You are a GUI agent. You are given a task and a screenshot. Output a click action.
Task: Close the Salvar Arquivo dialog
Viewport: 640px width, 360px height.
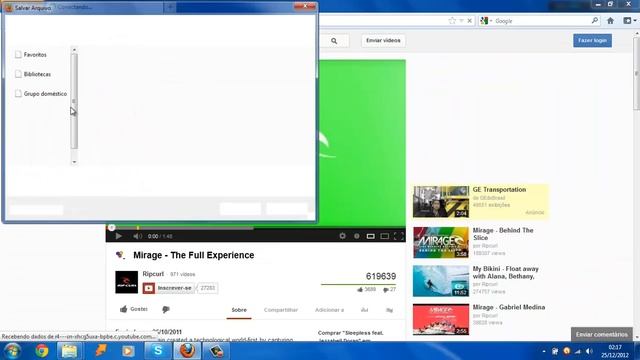(x=304, y=6)
